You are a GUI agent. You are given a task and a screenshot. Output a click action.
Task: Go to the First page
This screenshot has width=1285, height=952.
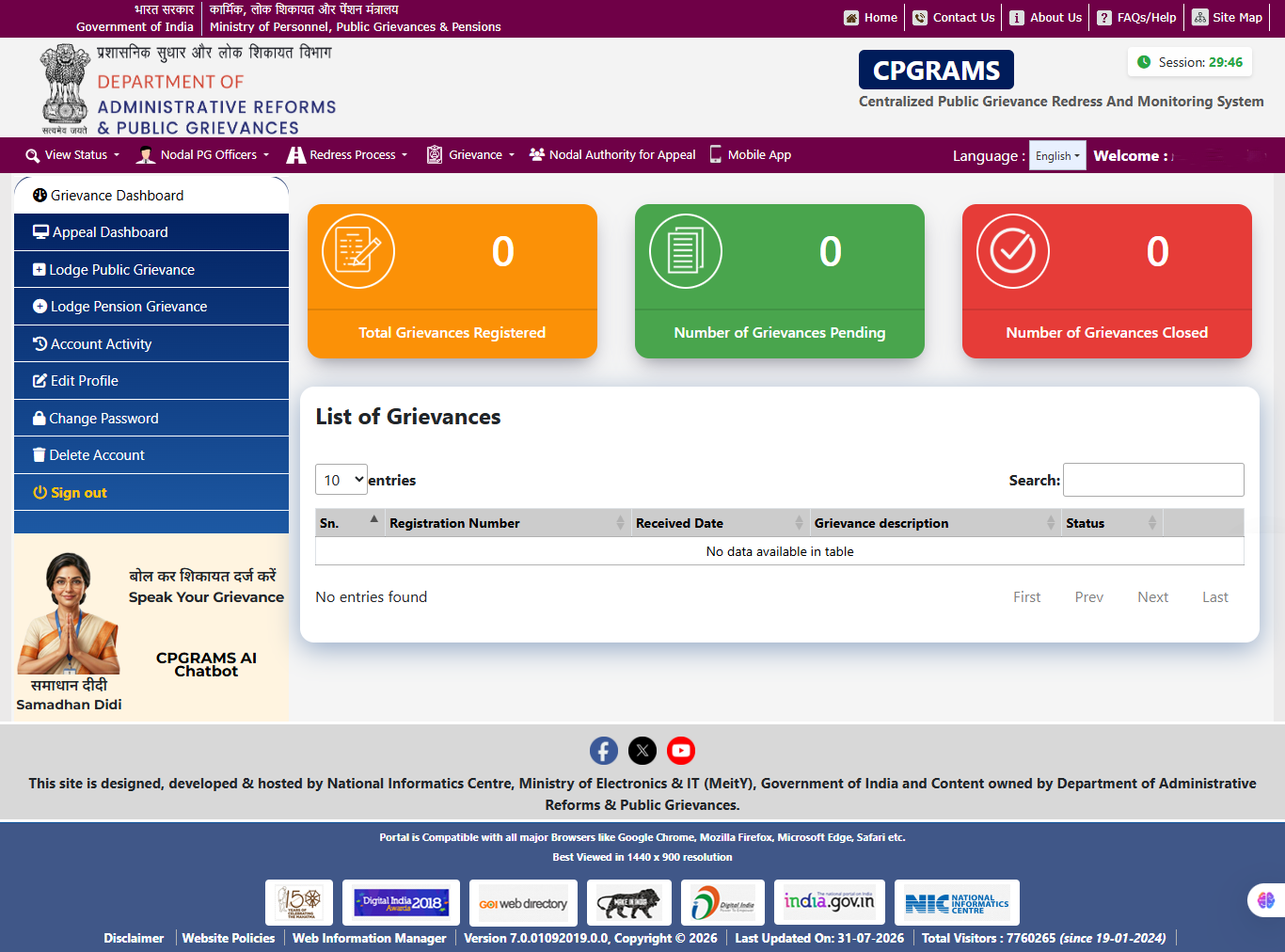coord(1027,597)
